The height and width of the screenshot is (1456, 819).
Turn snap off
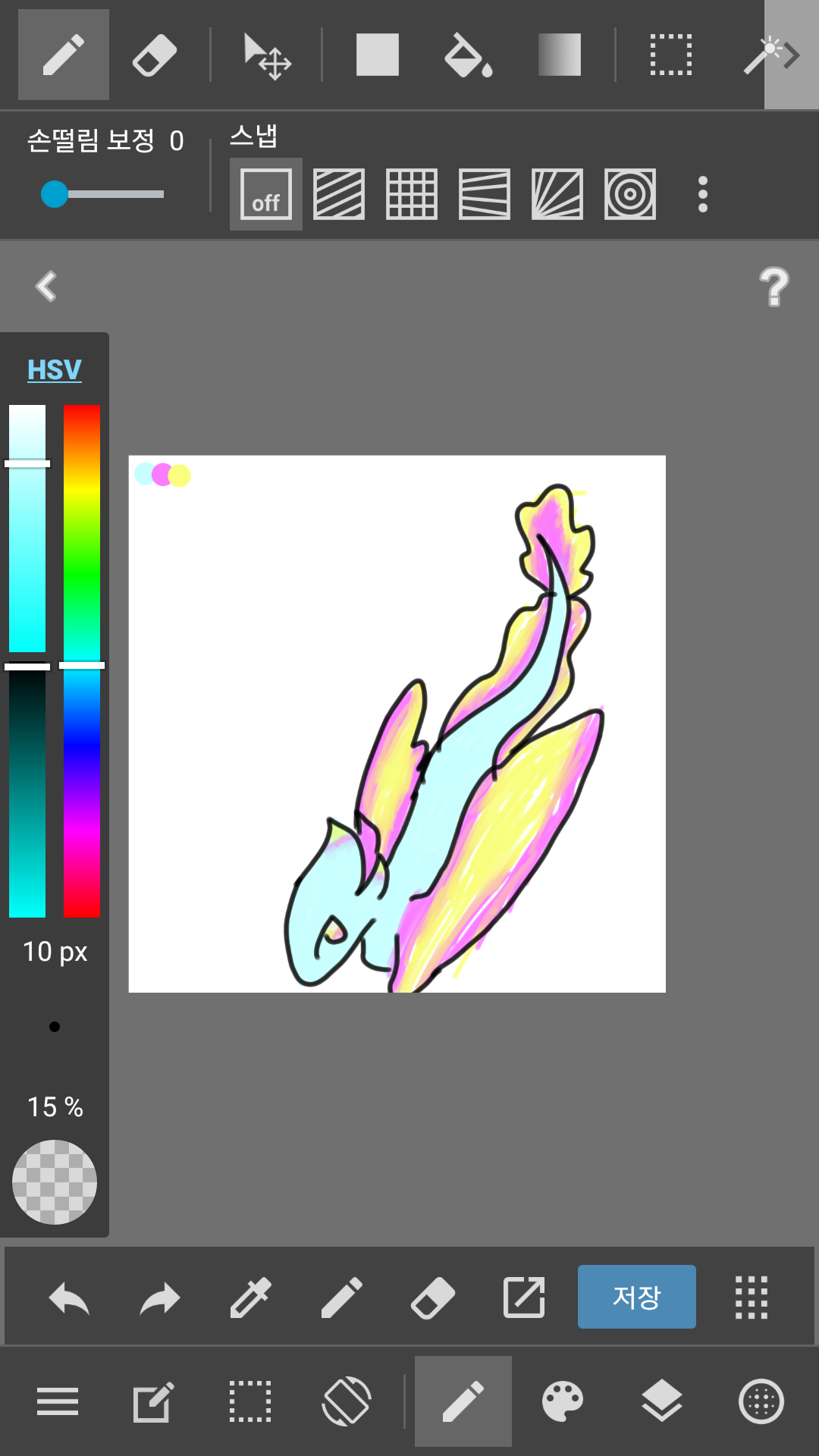coord(266,194)
